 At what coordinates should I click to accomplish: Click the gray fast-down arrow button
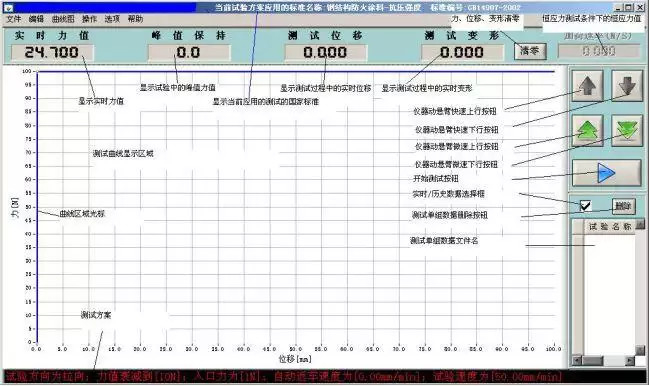coord(627,86)
